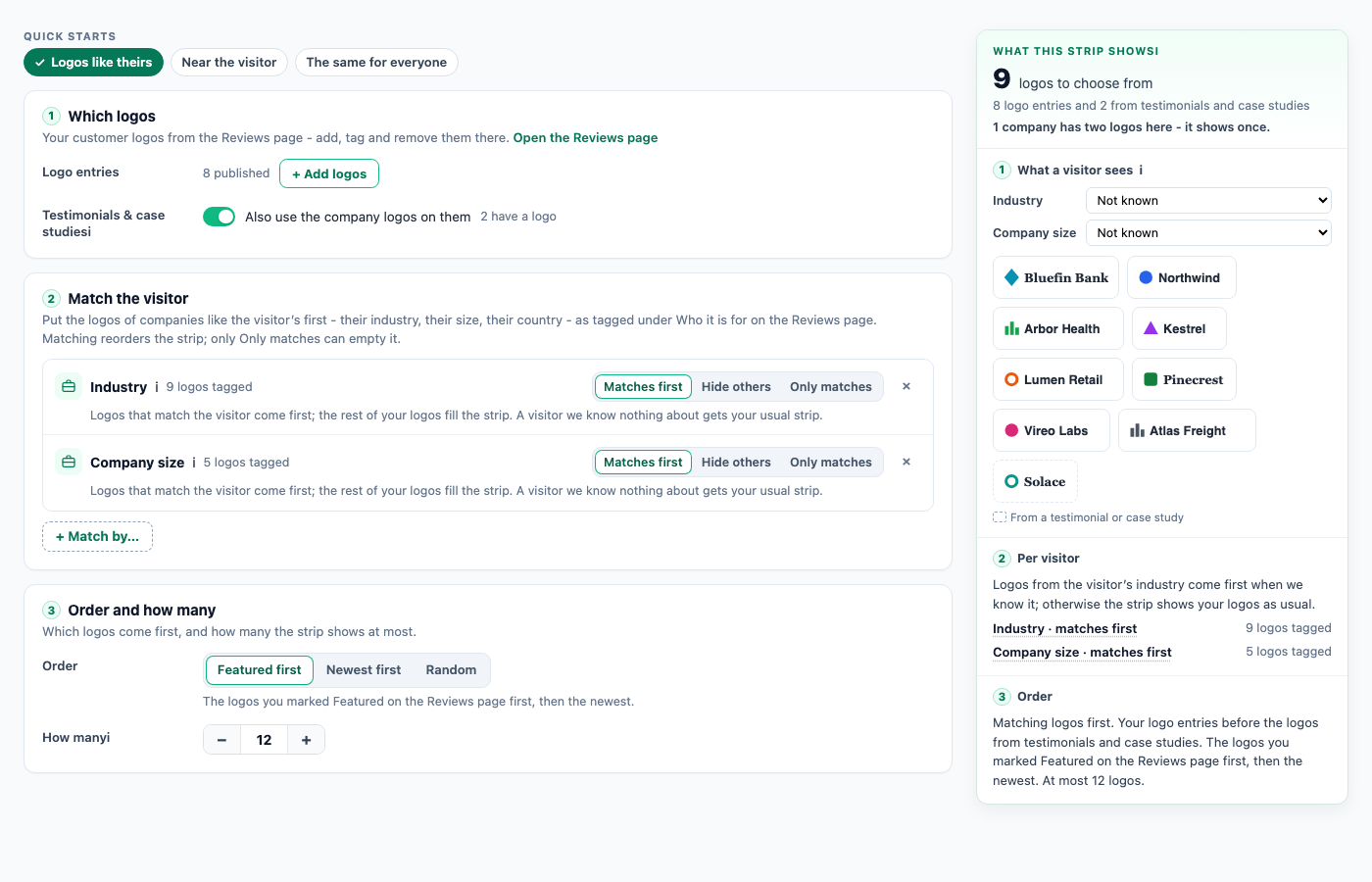Click the Add logos button
Screen dimensions: 1372x882
pyautogui.click(x=329, y=173)
